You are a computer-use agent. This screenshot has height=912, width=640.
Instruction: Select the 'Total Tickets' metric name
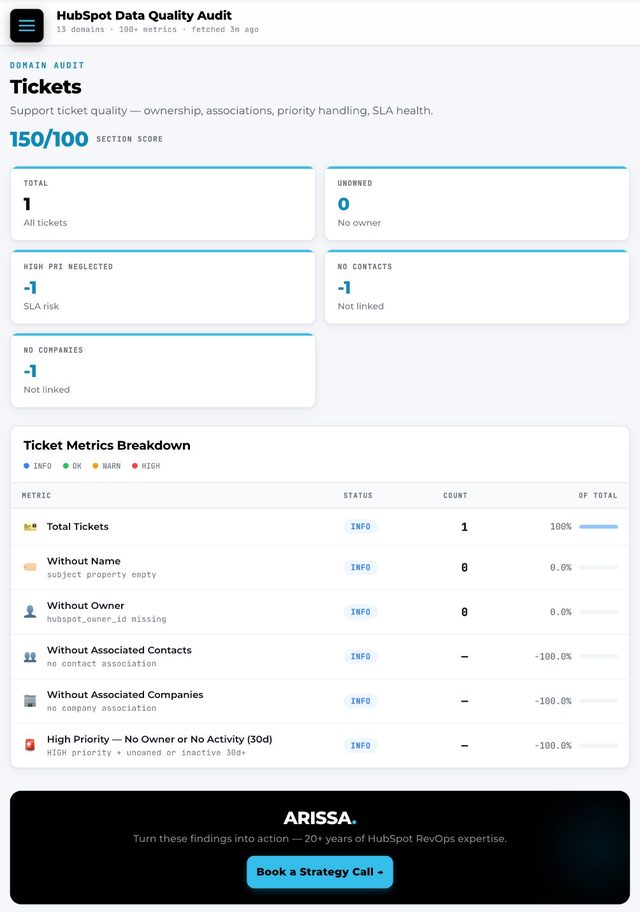tap(77, 526)
